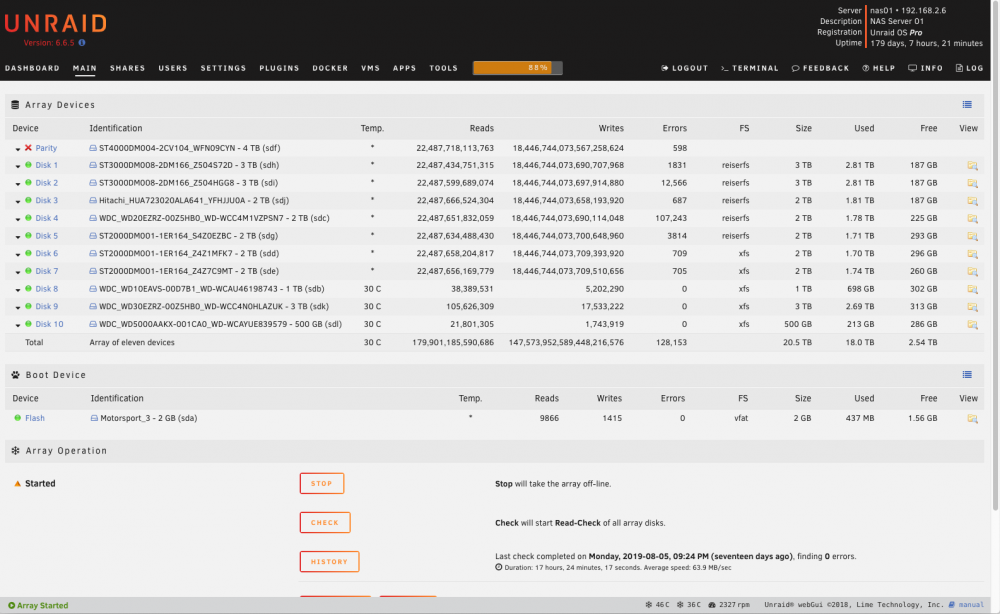
Task: Click the green status ball for Disk 1
Action: pyautogui.click(x=28, y=165)
